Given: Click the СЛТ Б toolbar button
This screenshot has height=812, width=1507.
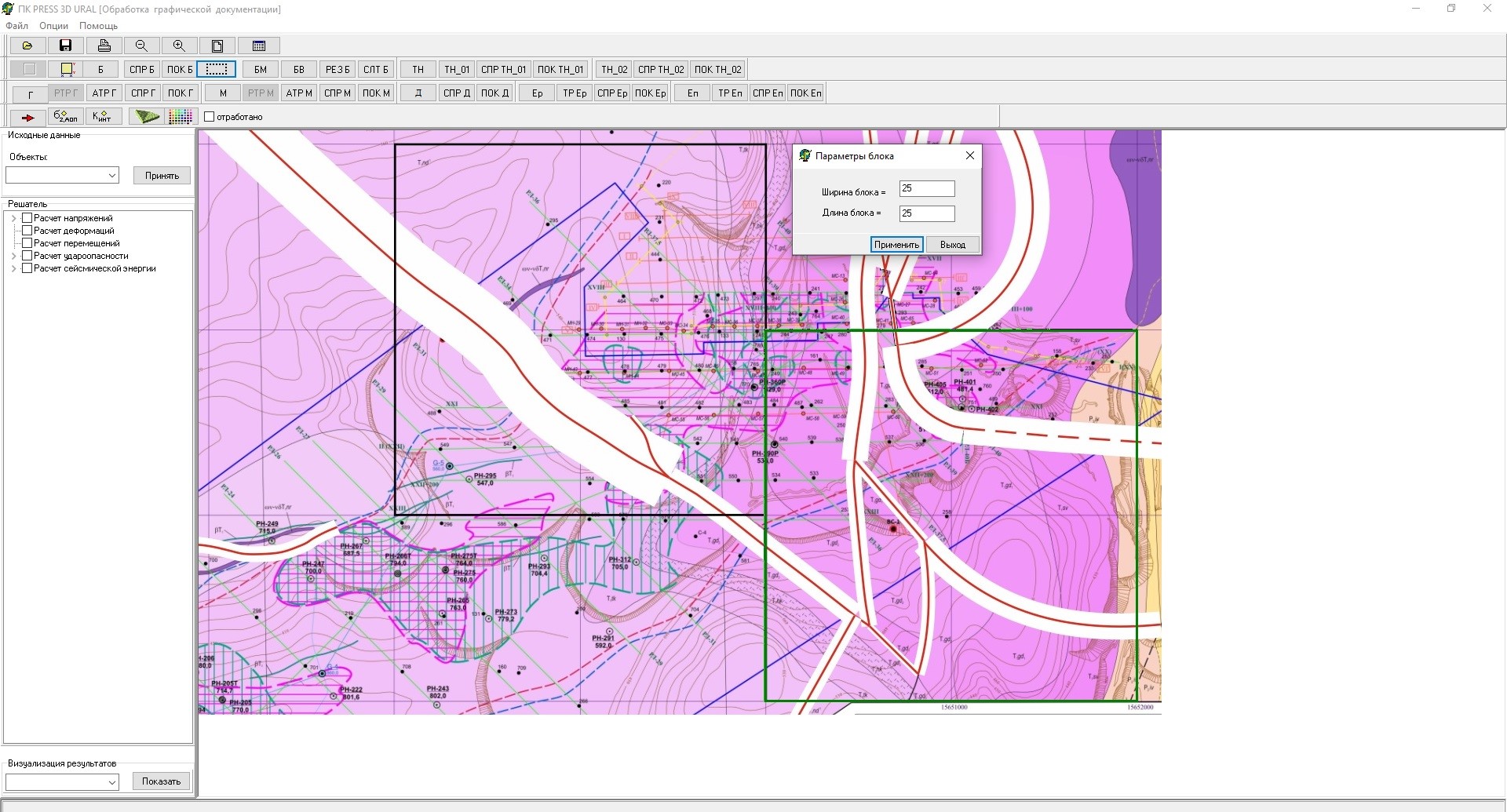Looking at the screenshot, I should (x=376, y=69).
